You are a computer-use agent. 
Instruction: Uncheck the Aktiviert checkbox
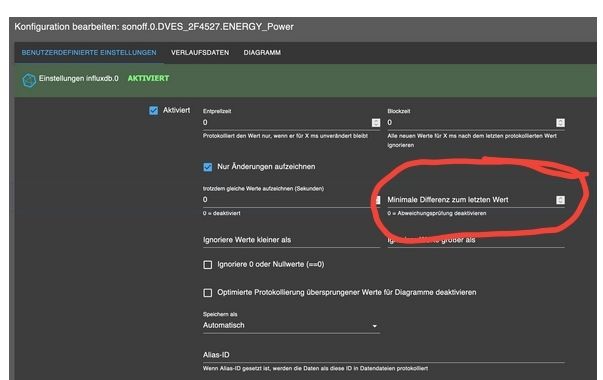point(153,111)
